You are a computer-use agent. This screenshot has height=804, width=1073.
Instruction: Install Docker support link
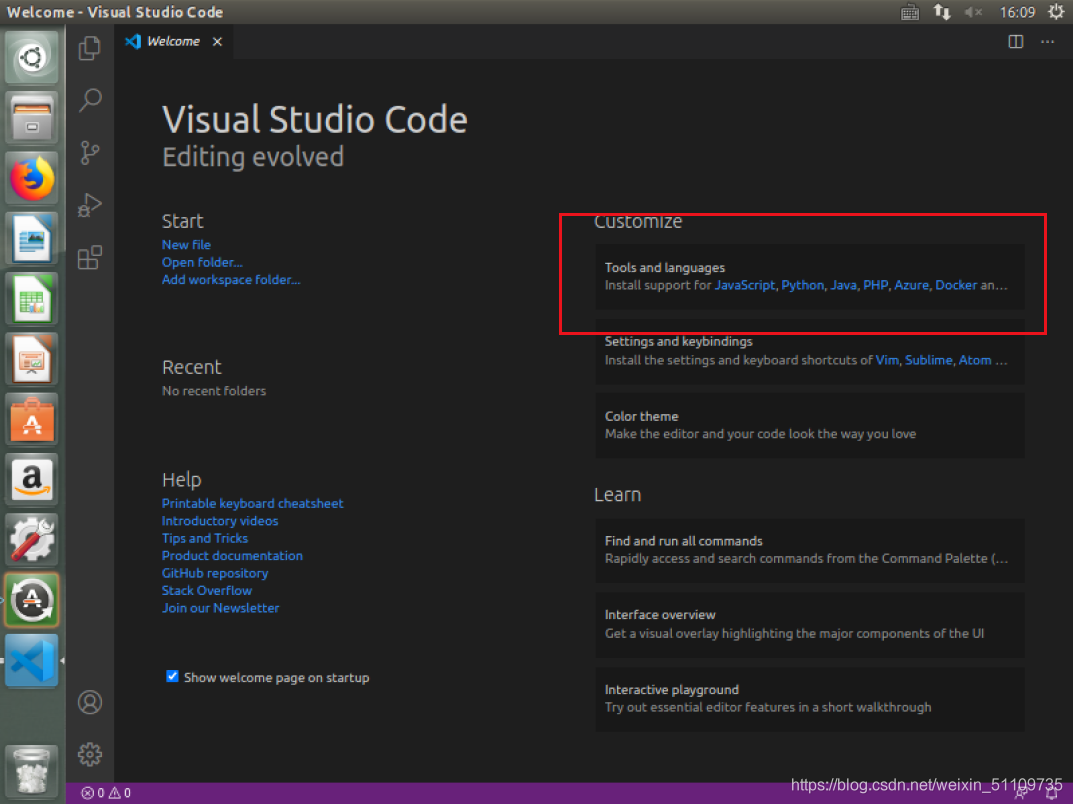[956, 285]
